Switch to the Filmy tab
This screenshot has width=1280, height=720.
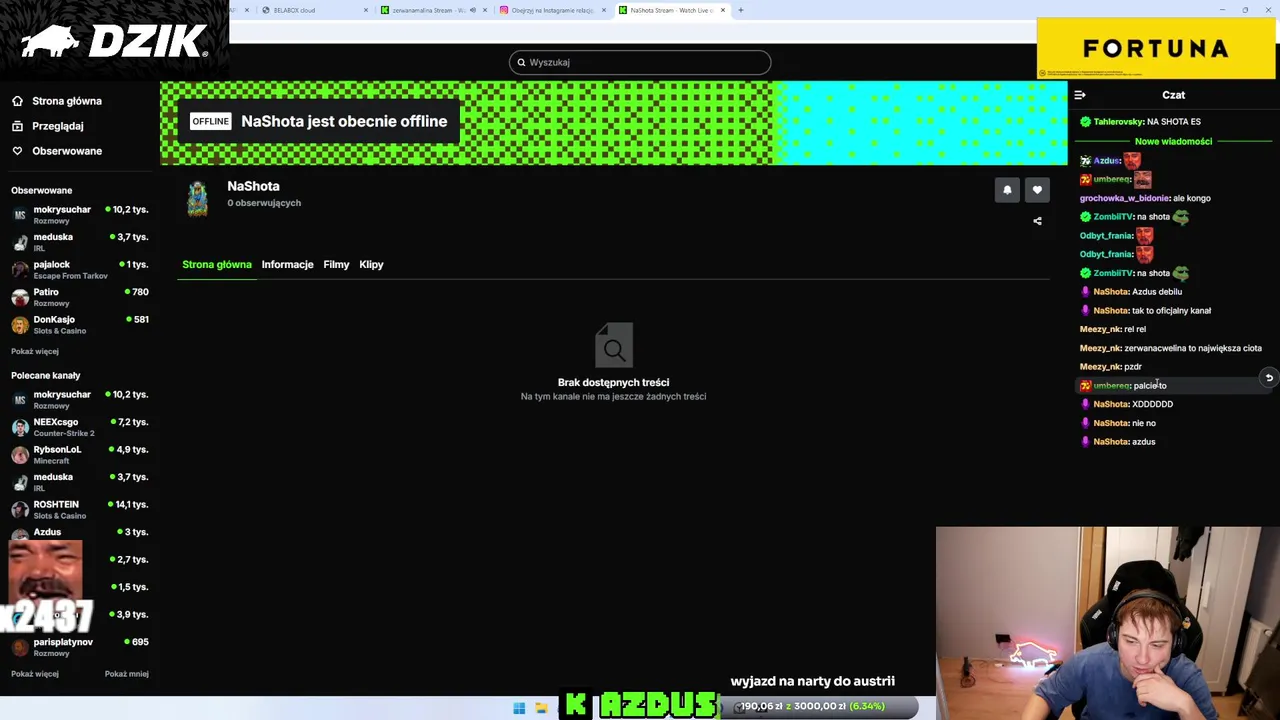(336, 265)
